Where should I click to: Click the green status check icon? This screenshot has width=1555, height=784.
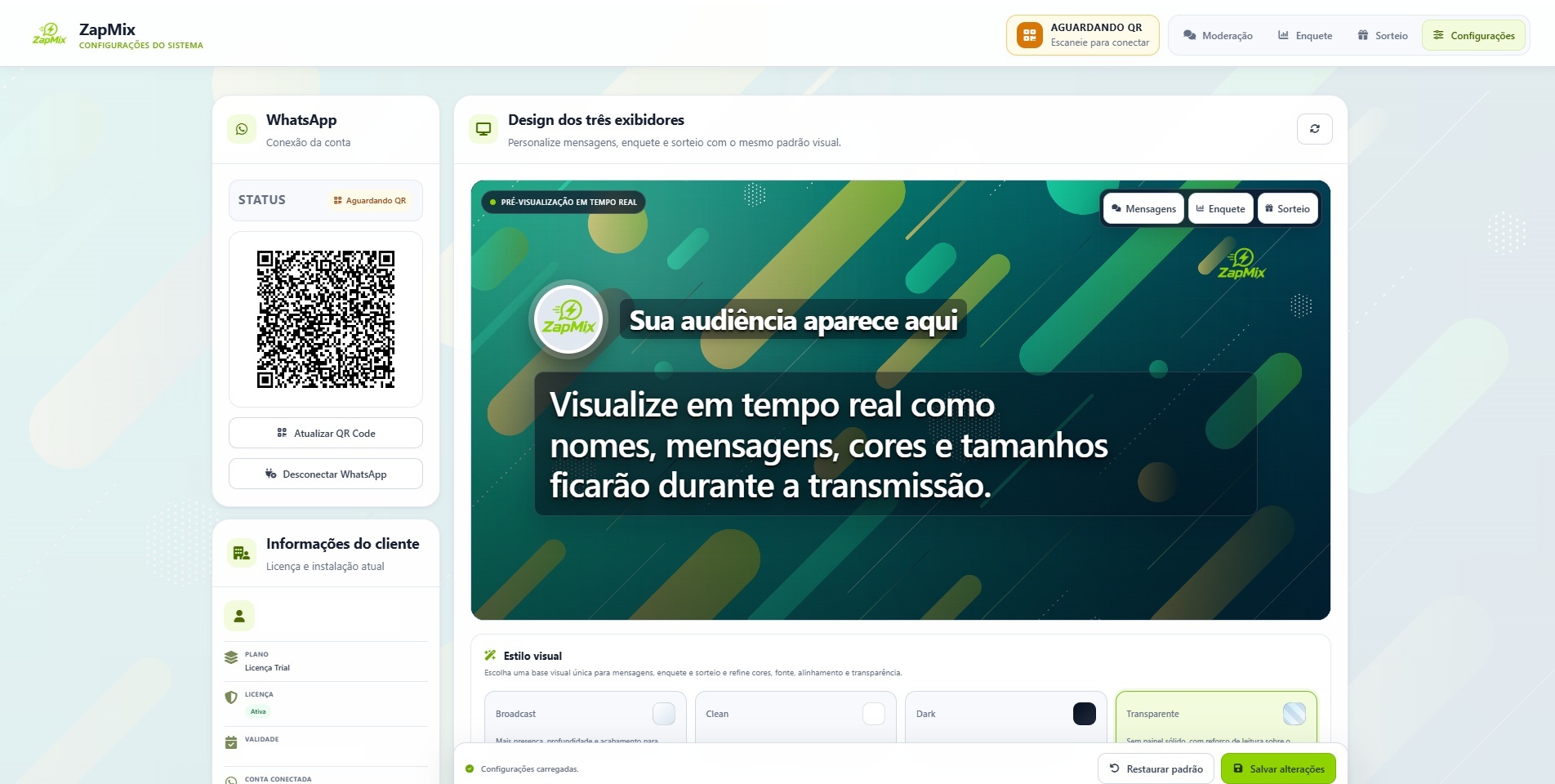coord(470,768)
